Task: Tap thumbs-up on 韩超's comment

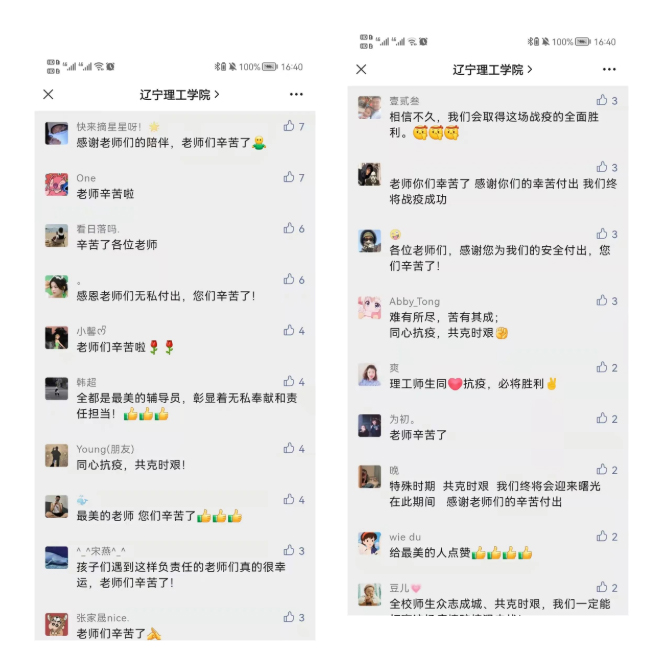Action: pos(289,381)
